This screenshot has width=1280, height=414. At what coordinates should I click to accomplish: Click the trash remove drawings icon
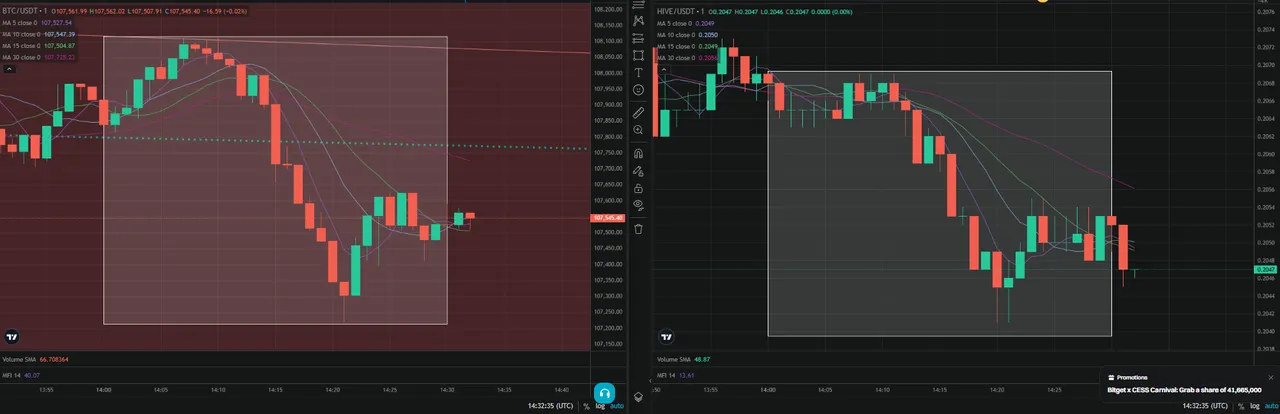click(x=638, y=229)
